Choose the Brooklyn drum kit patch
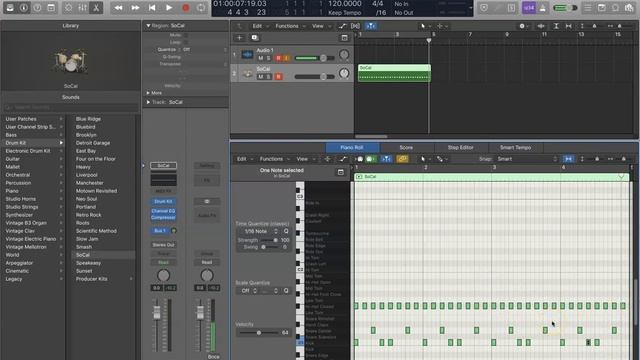This screenshot has width=640, height=360. point(86,135)
